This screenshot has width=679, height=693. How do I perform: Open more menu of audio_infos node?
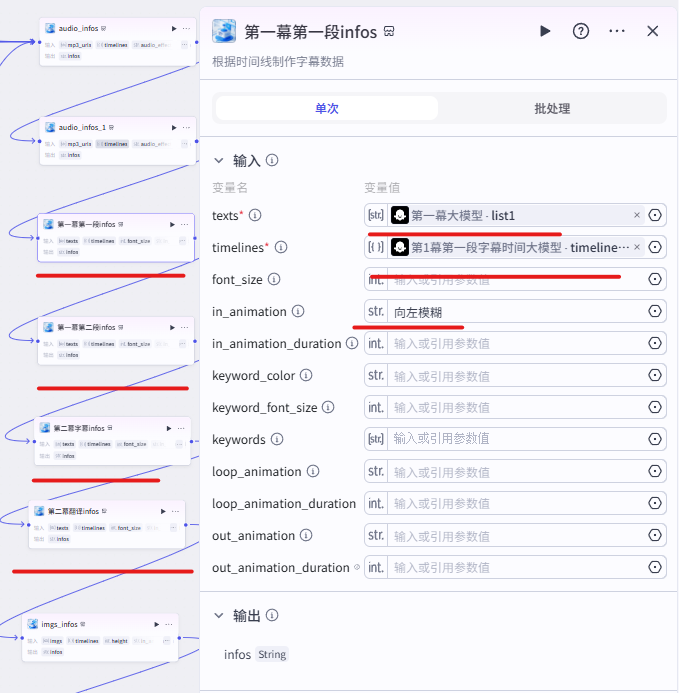pos(187,28)
